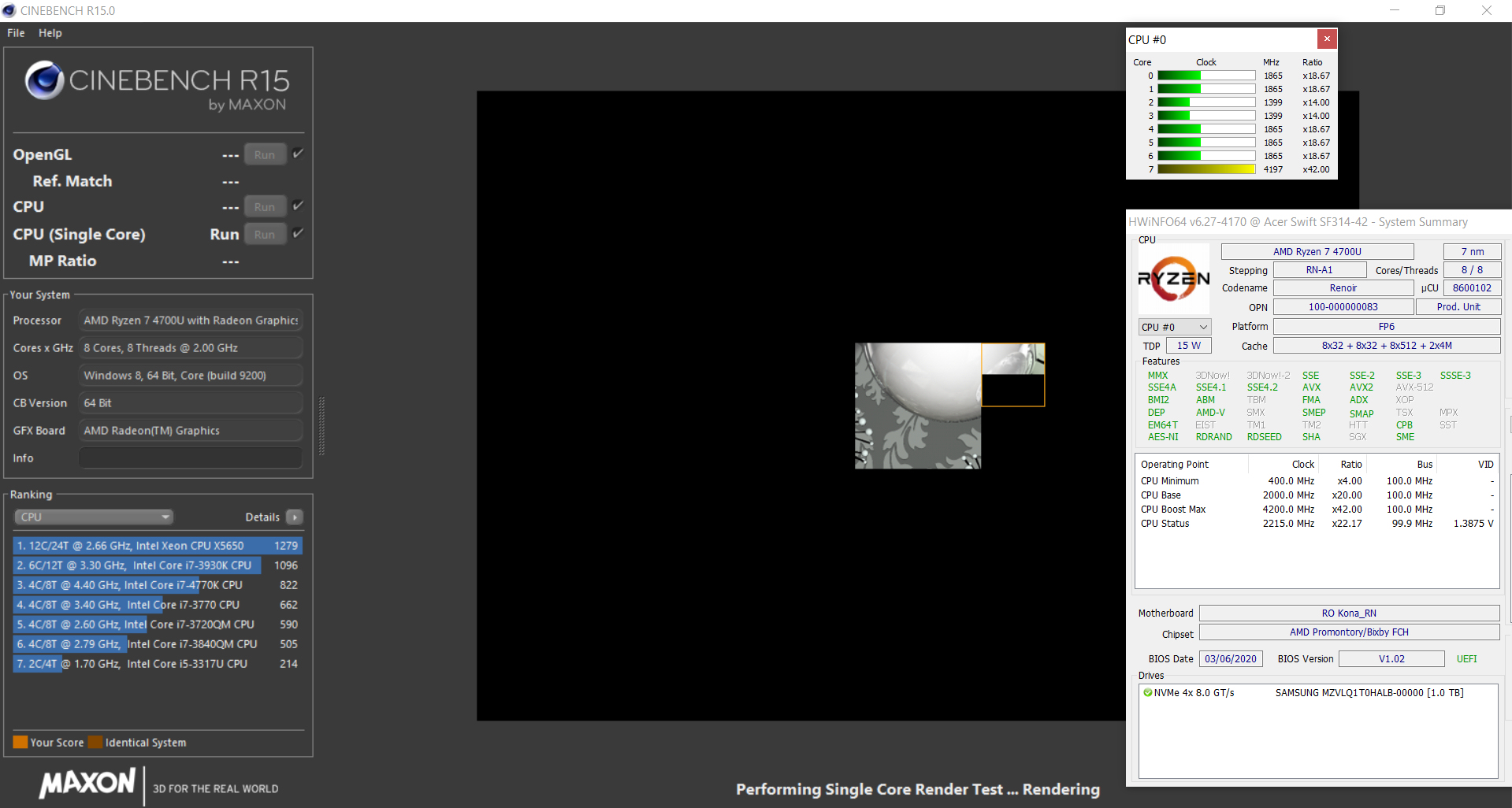The width and height of the screenshot is (1512, 808).
Task: Open the CPU #0 selector dropdown in HWiNFO
Action: click(1175, 327)
